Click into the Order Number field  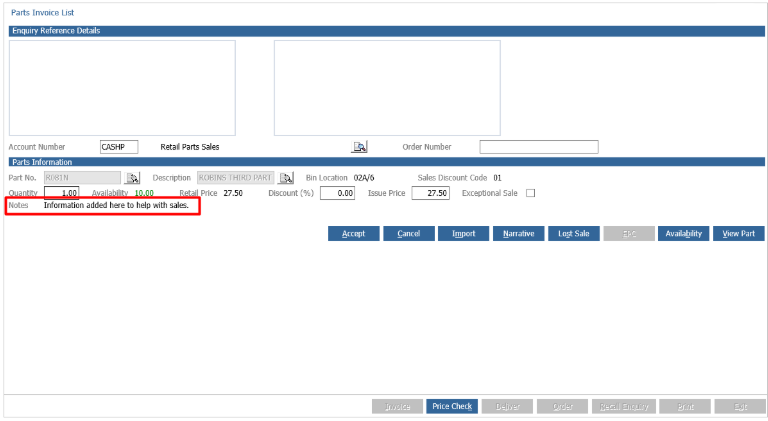click(x=539, y=147)
